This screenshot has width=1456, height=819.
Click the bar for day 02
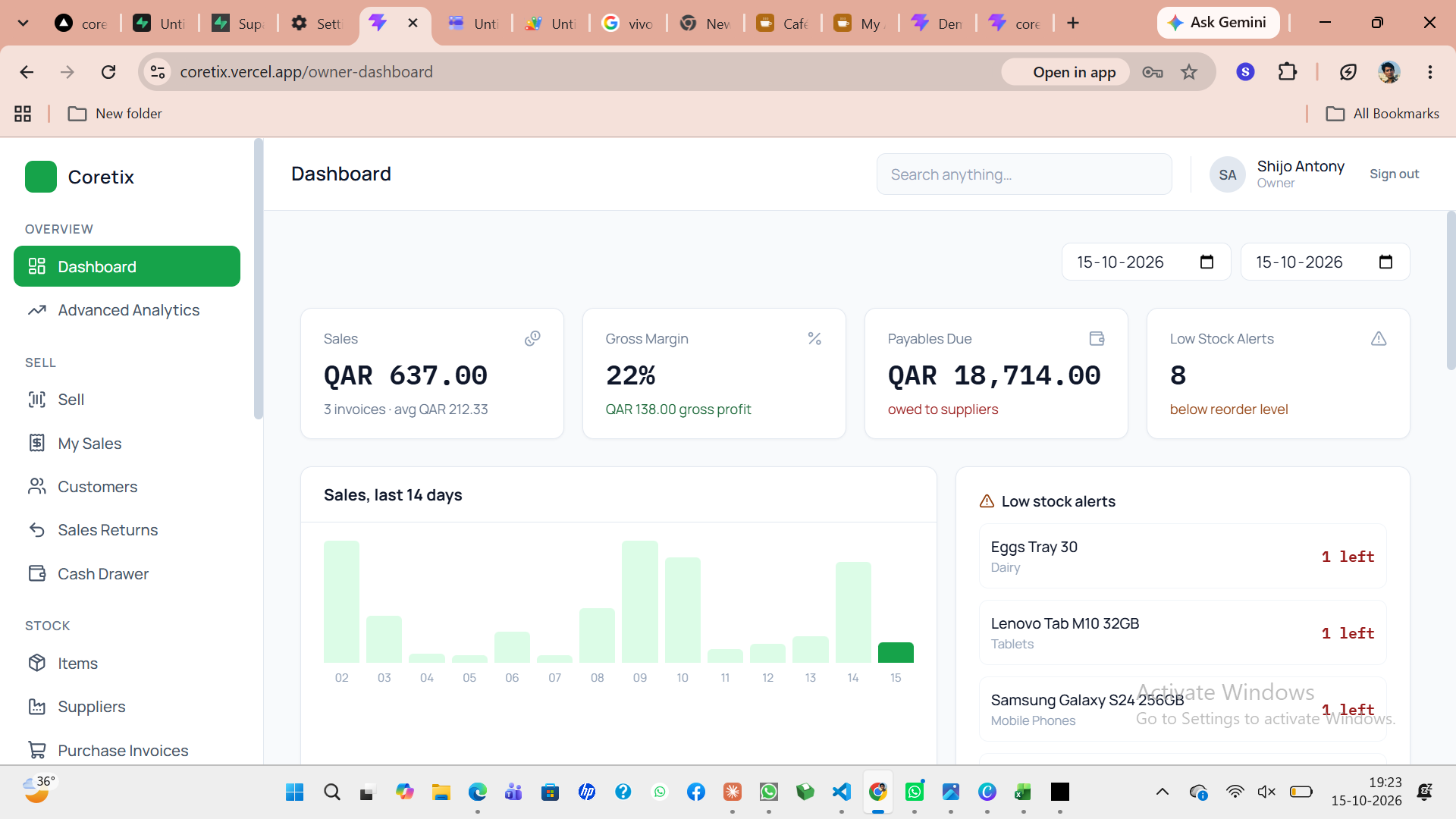pyautogui.click(x=341, y=601)
